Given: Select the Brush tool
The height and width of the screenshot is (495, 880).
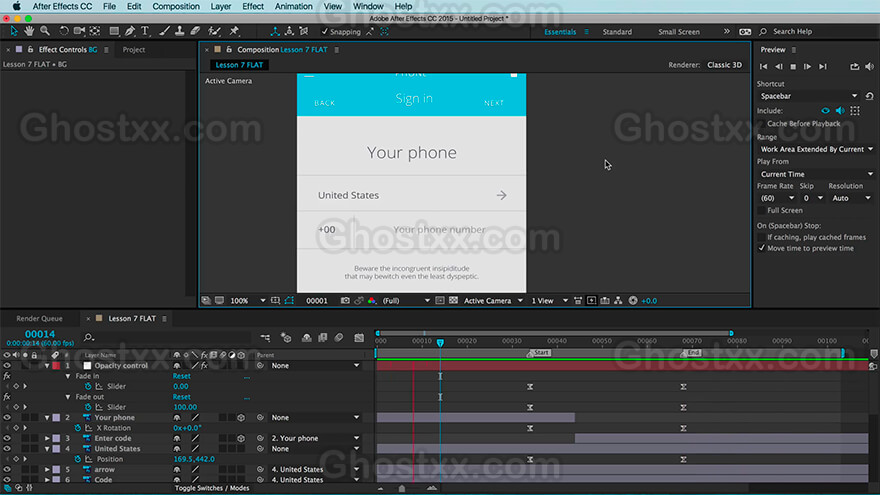Looking at the screenshot, I should pos(164,31).
